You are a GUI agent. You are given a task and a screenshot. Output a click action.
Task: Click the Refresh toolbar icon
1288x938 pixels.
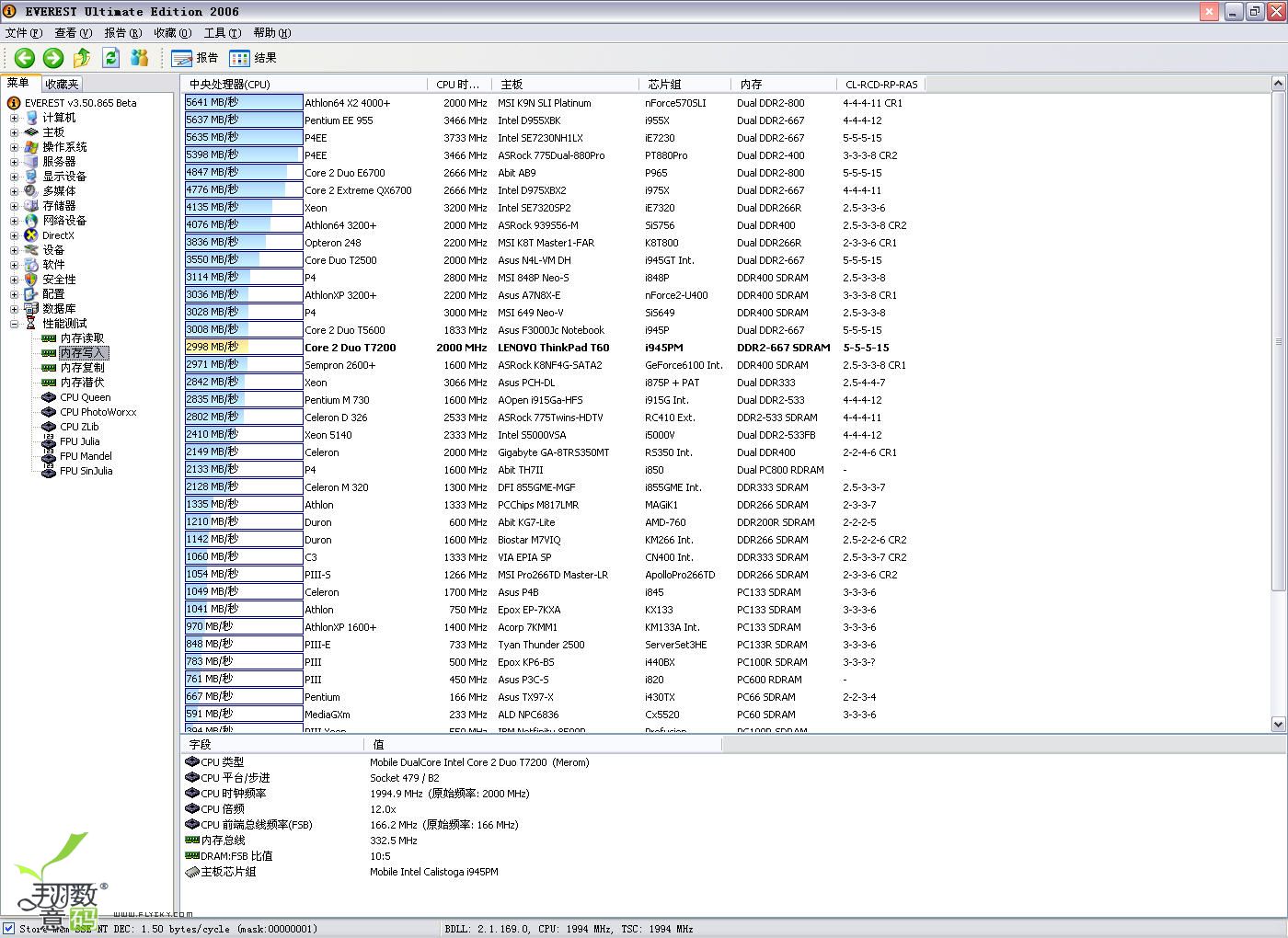tap(111, 58)
